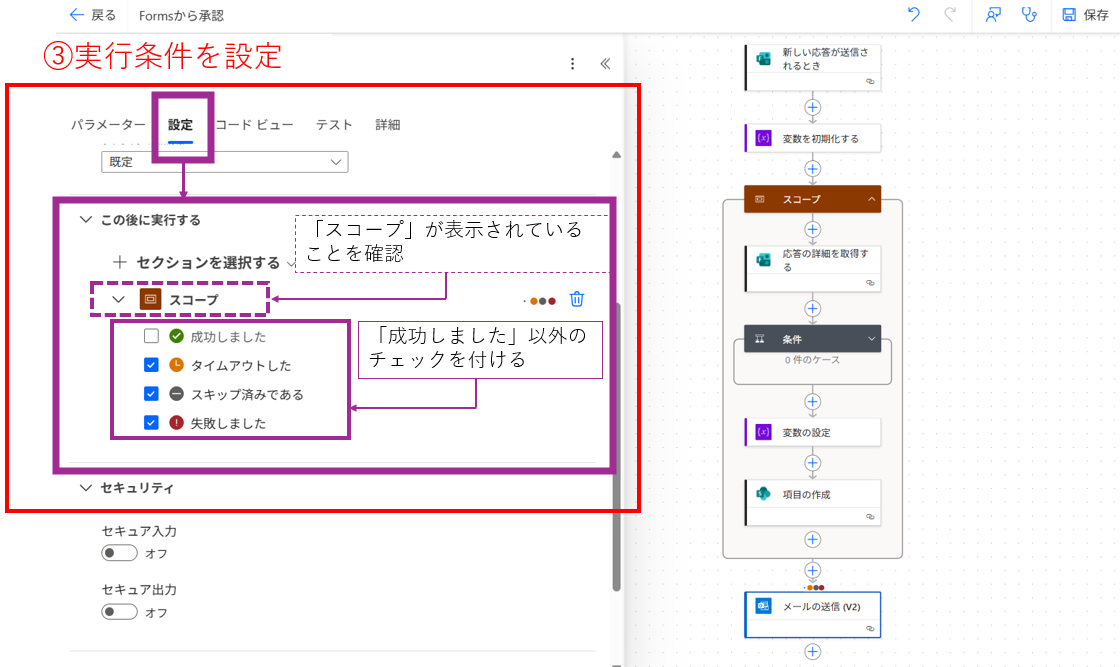Click the plus icon below メールの送信 node
Screen dimensions: 1120x667
(x=813, y=651)
